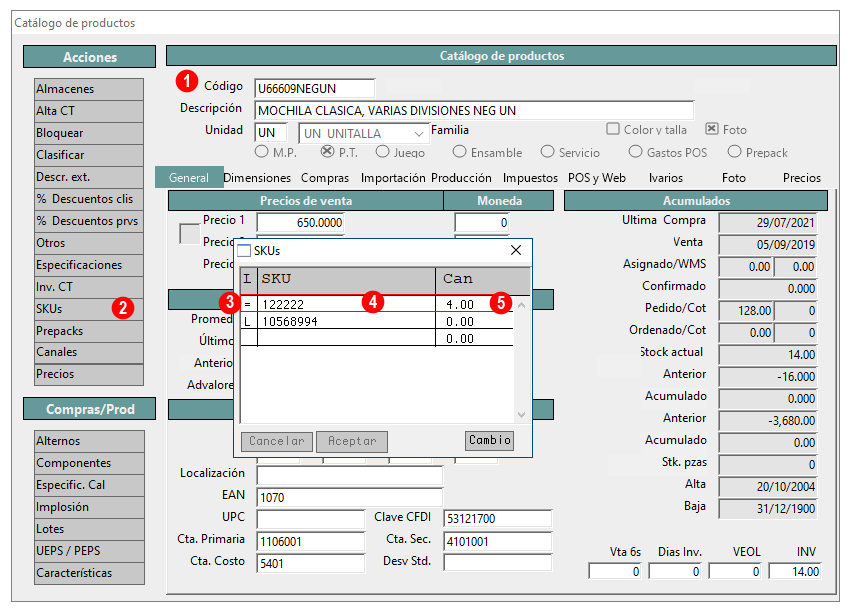848x611 pixels.
Task: Click the Especific. Cal button
Action: 89,485
